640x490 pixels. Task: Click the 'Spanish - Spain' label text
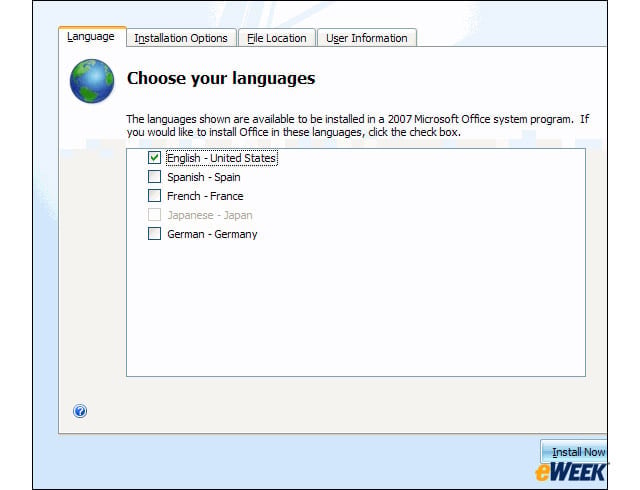coord(204,177)
